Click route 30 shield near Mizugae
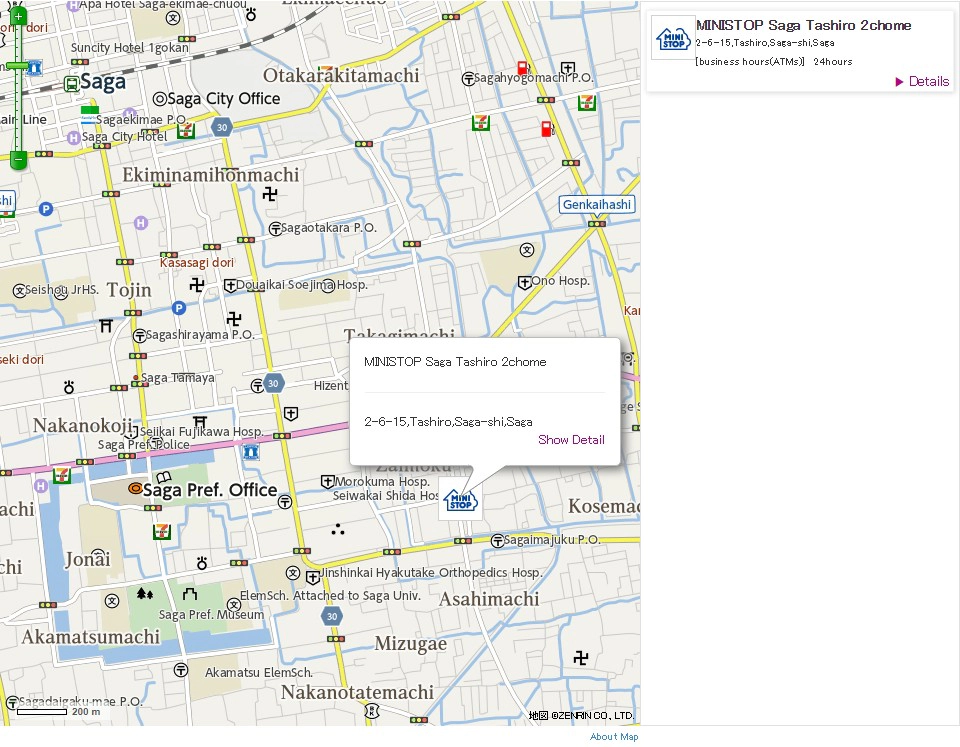The image size is (960, 747). tap(332, 616)
